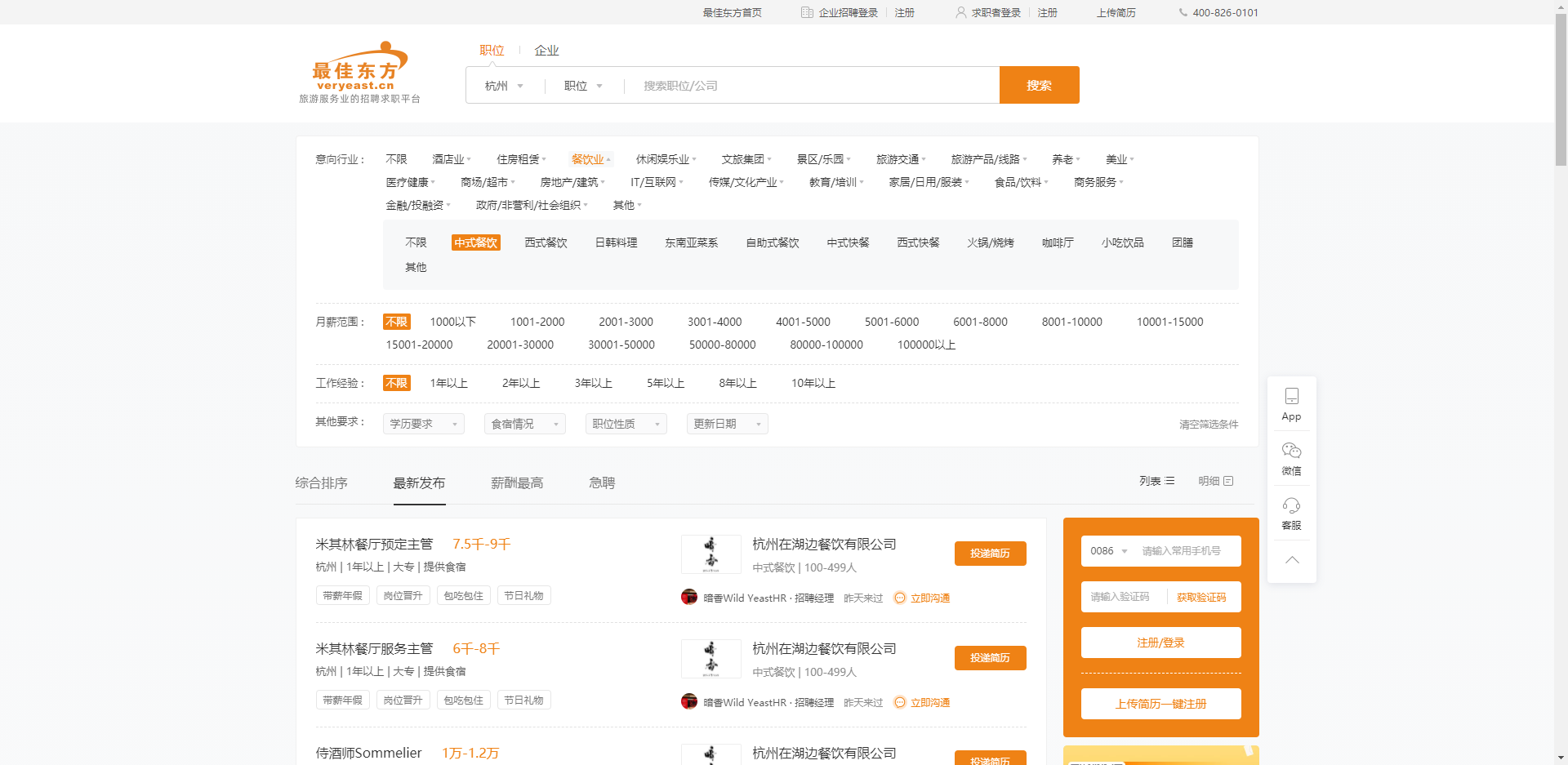Expand the 餐饮业 industry menu
The image size is (1568, 765).
coord(591,159)
